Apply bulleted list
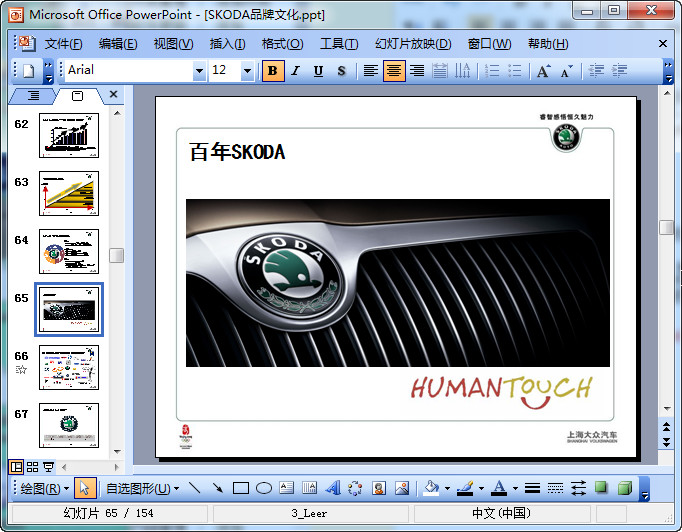Viewport: 682px width, 532px height. (515, 71)
